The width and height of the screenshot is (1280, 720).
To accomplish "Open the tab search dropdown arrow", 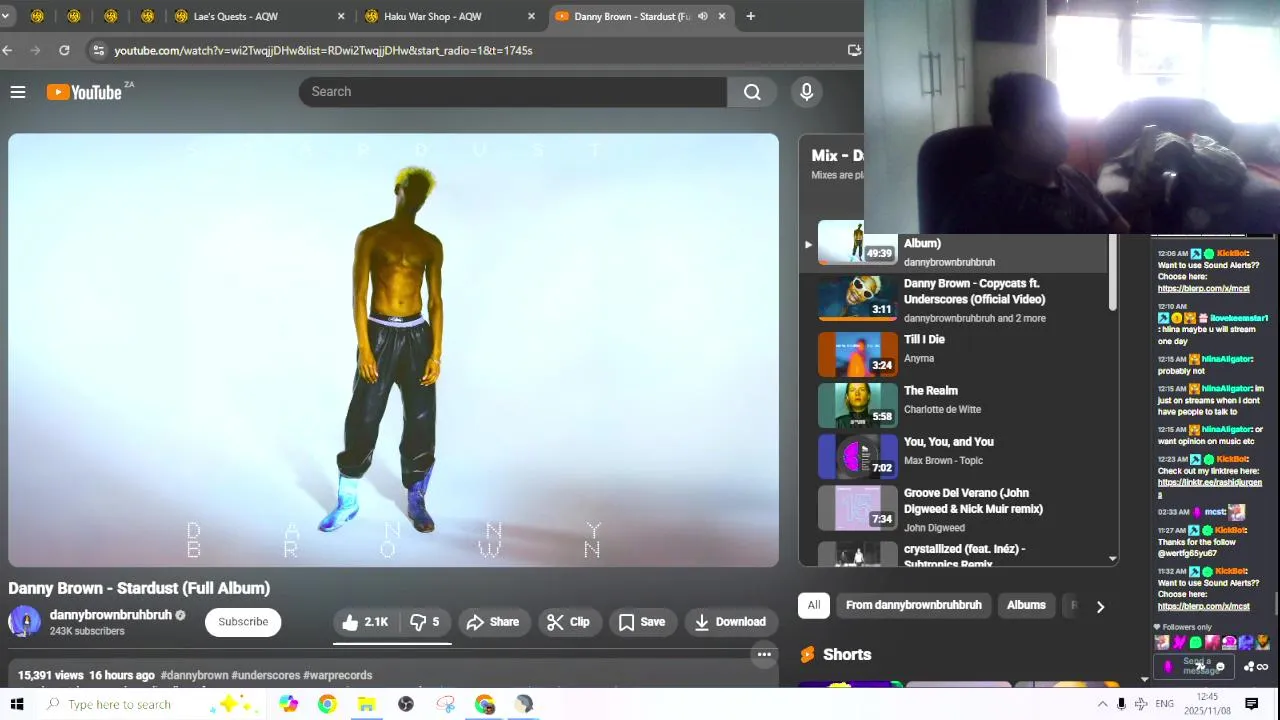I will point(5,16).
